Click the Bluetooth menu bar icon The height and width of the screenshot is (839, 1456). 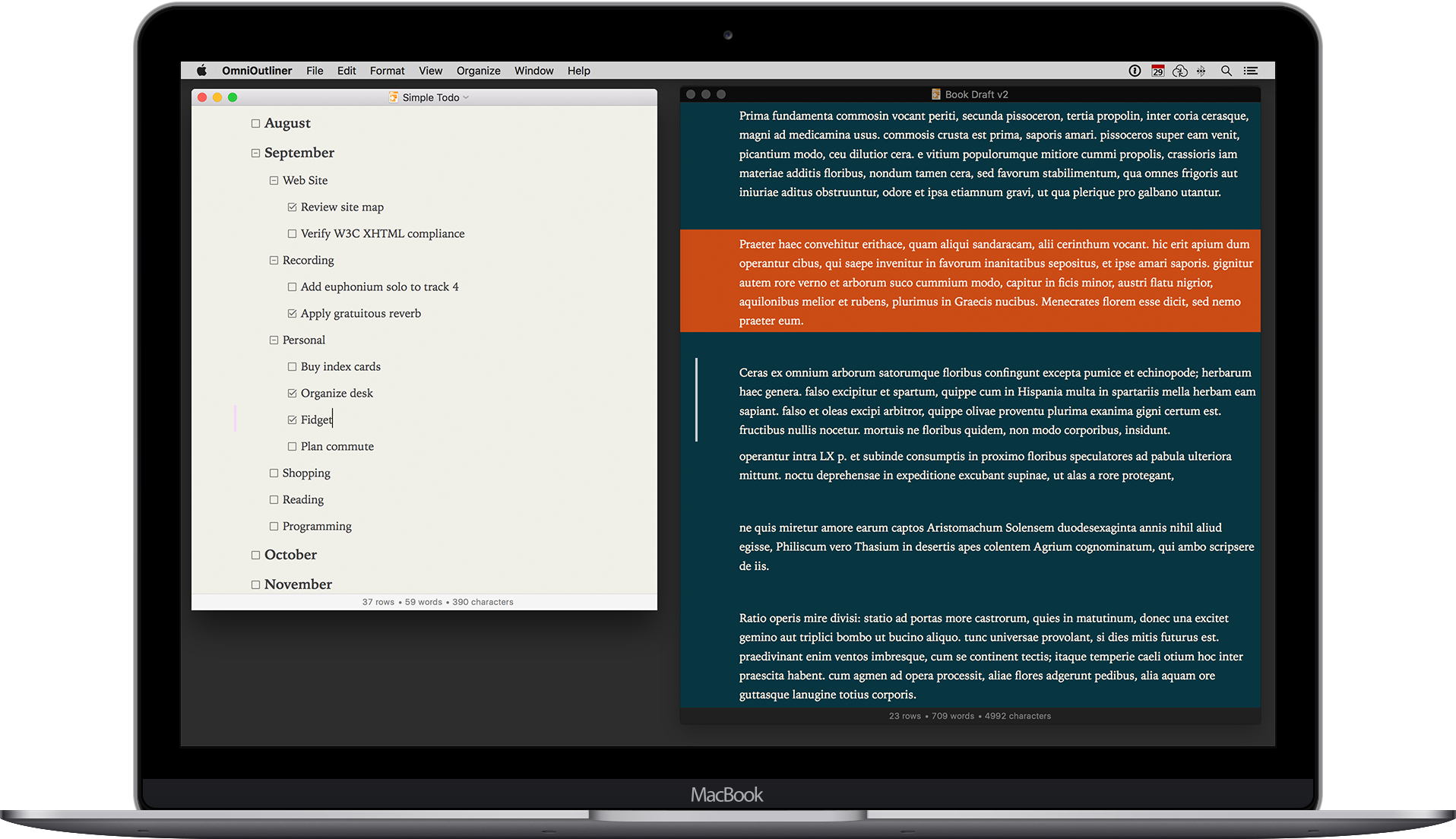(x=1201, y=71)
